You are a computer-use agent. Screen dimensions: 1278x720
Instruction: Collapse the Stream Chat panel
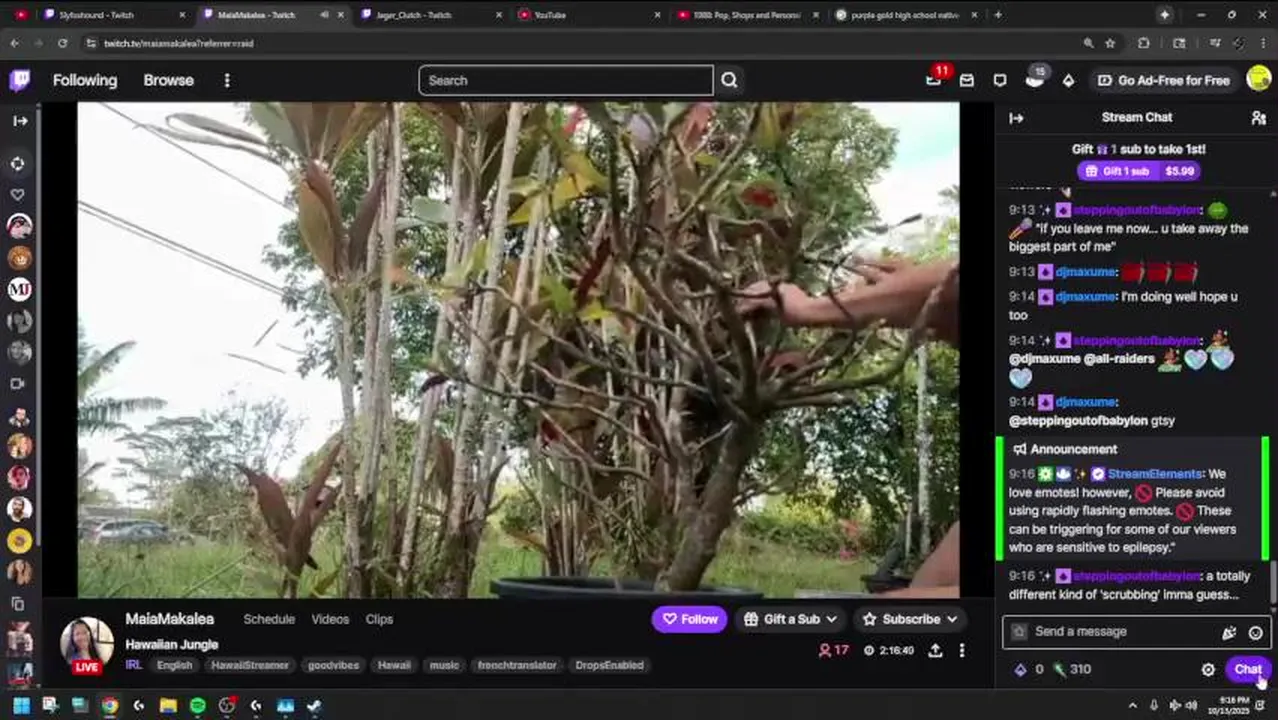[1016, 118]
